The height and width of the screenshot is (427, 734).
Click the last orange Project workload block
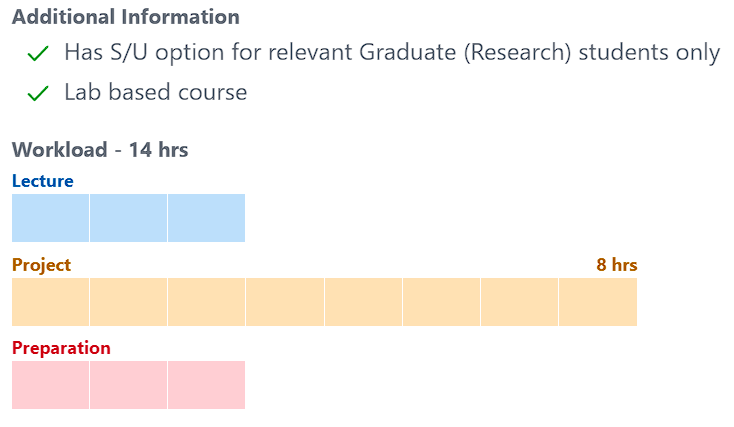pyautogui.click(x=597, y=302)
